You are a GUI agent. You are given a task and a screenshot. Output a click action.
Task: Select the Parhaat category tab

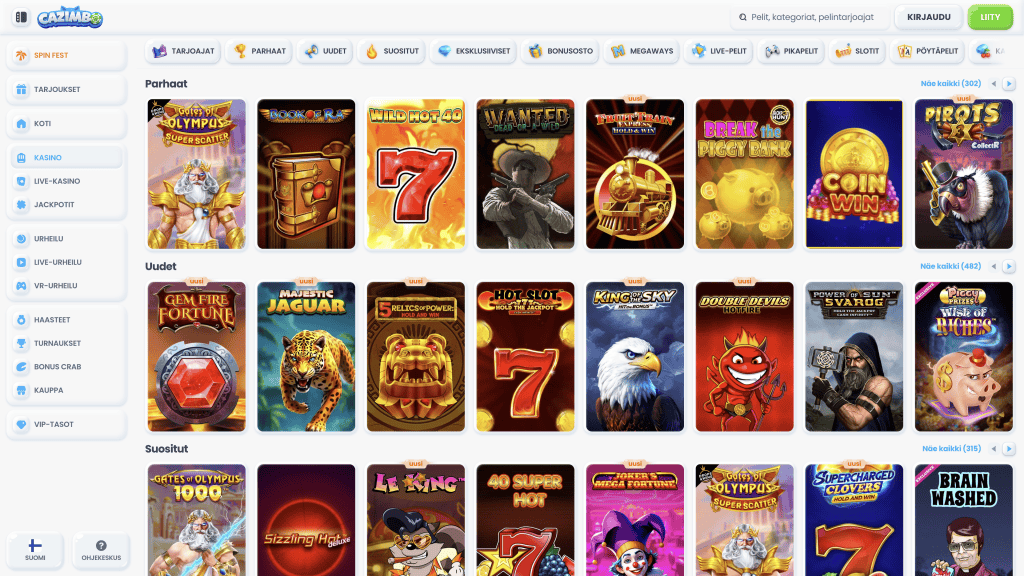tap(259, 51)
